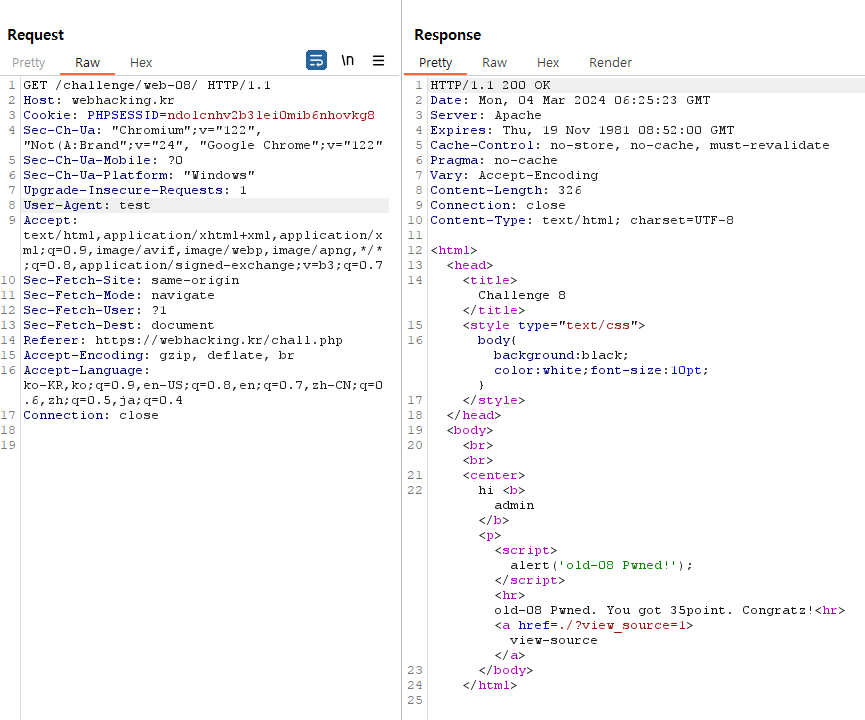Open the Response Render tab
This screenshot has width=865, height=720.
click(x=610, y=63)
